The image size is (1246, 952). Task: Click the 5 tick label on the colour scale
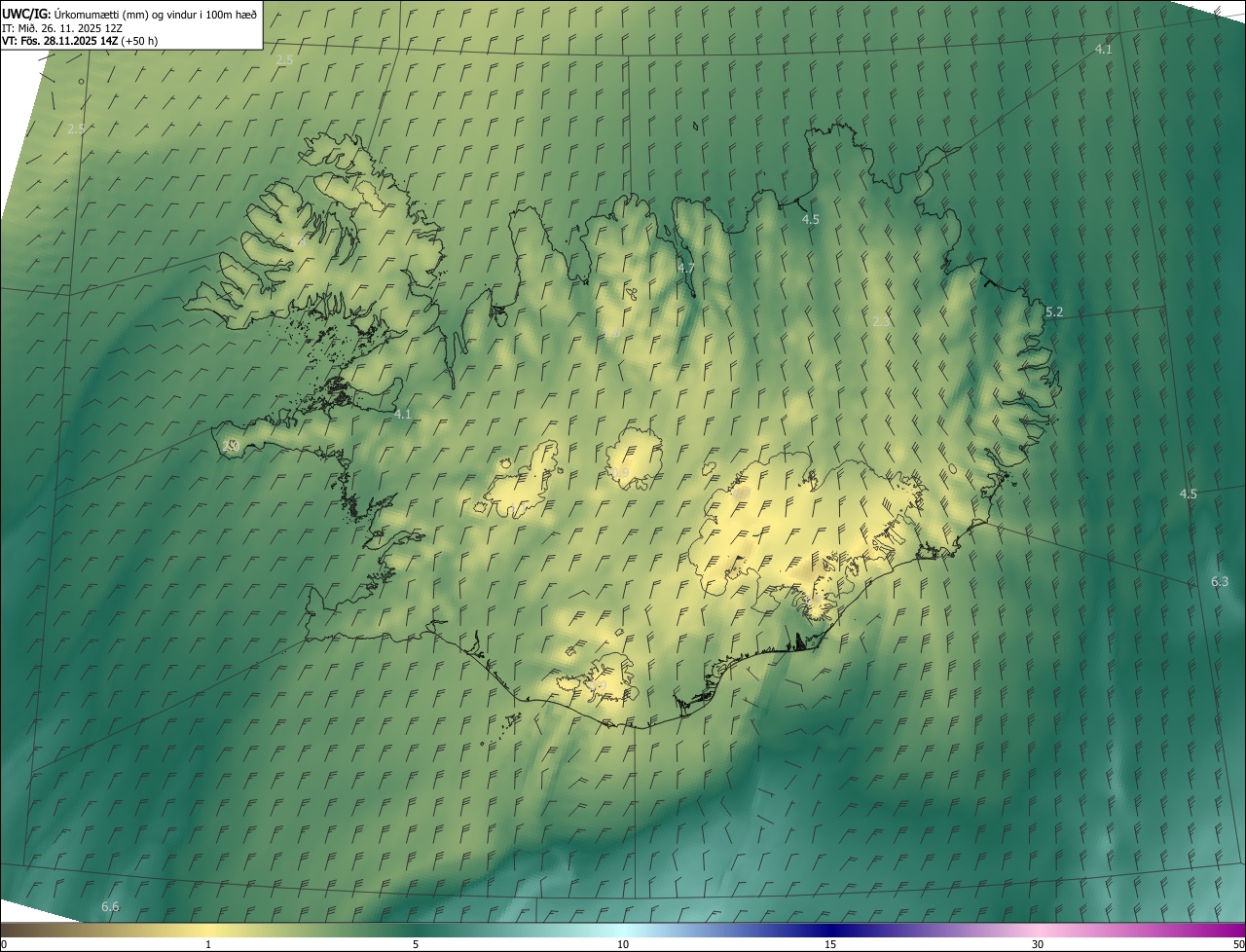[x=416, y=944]
